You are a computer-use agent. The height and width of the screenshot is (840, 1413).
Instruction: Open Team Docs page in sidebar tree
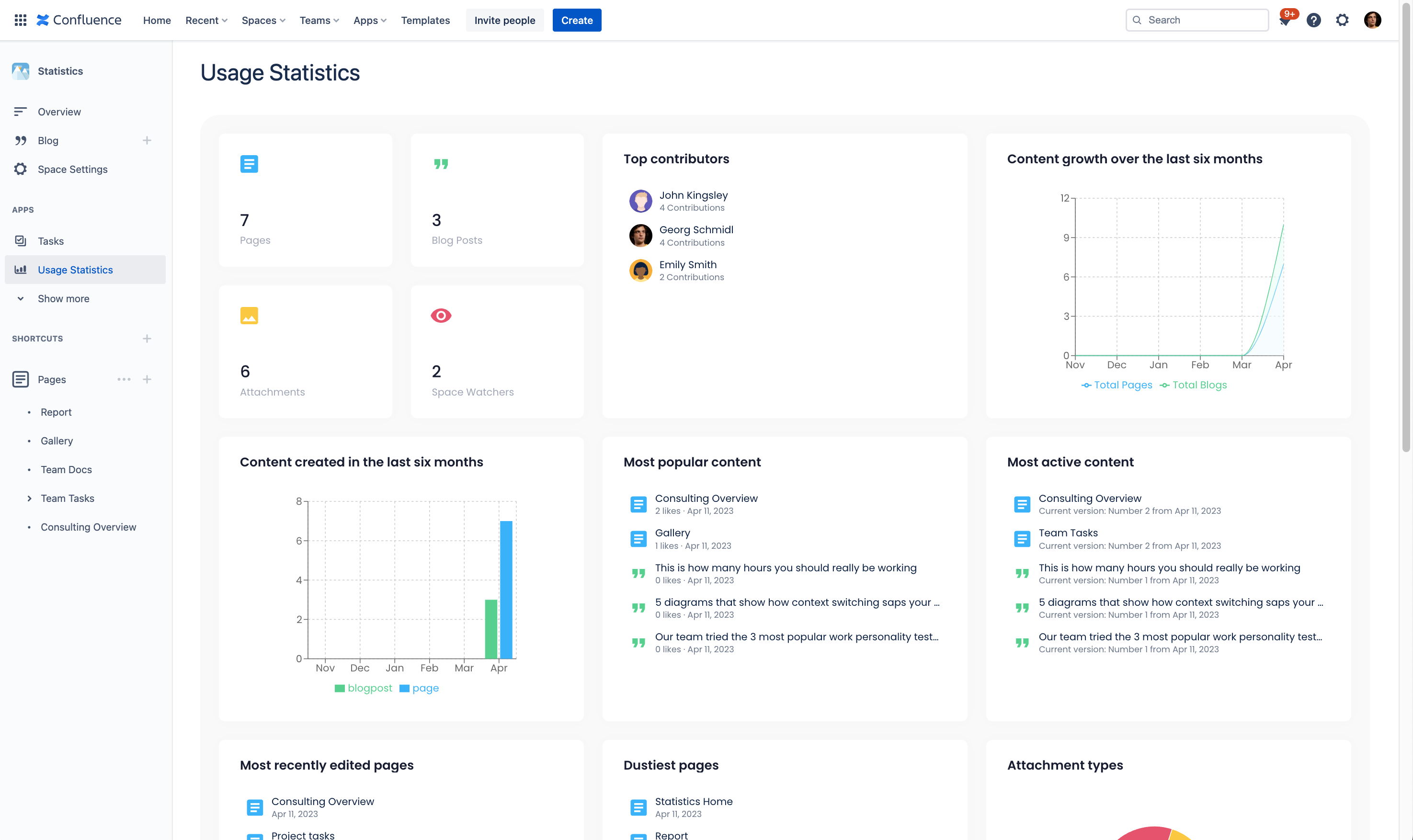coord(66,469)
